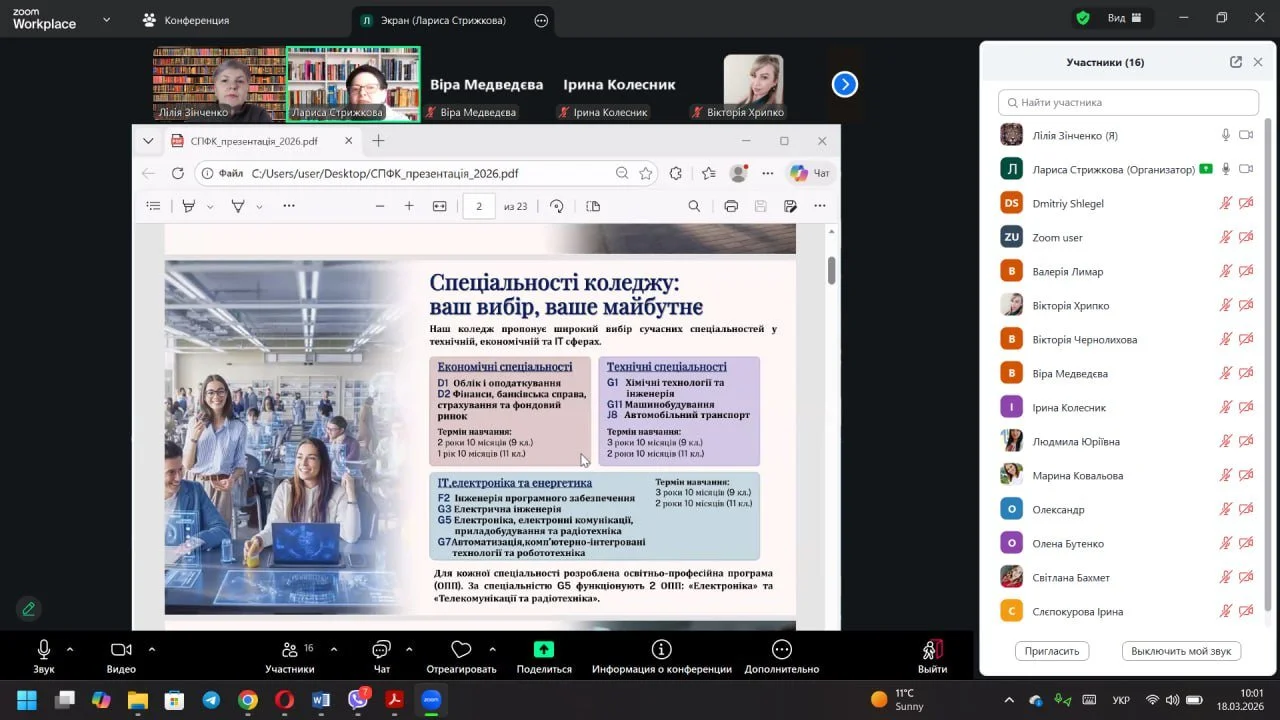Toggle camera with Видео button
The image size is (1280, 720).
121,656
